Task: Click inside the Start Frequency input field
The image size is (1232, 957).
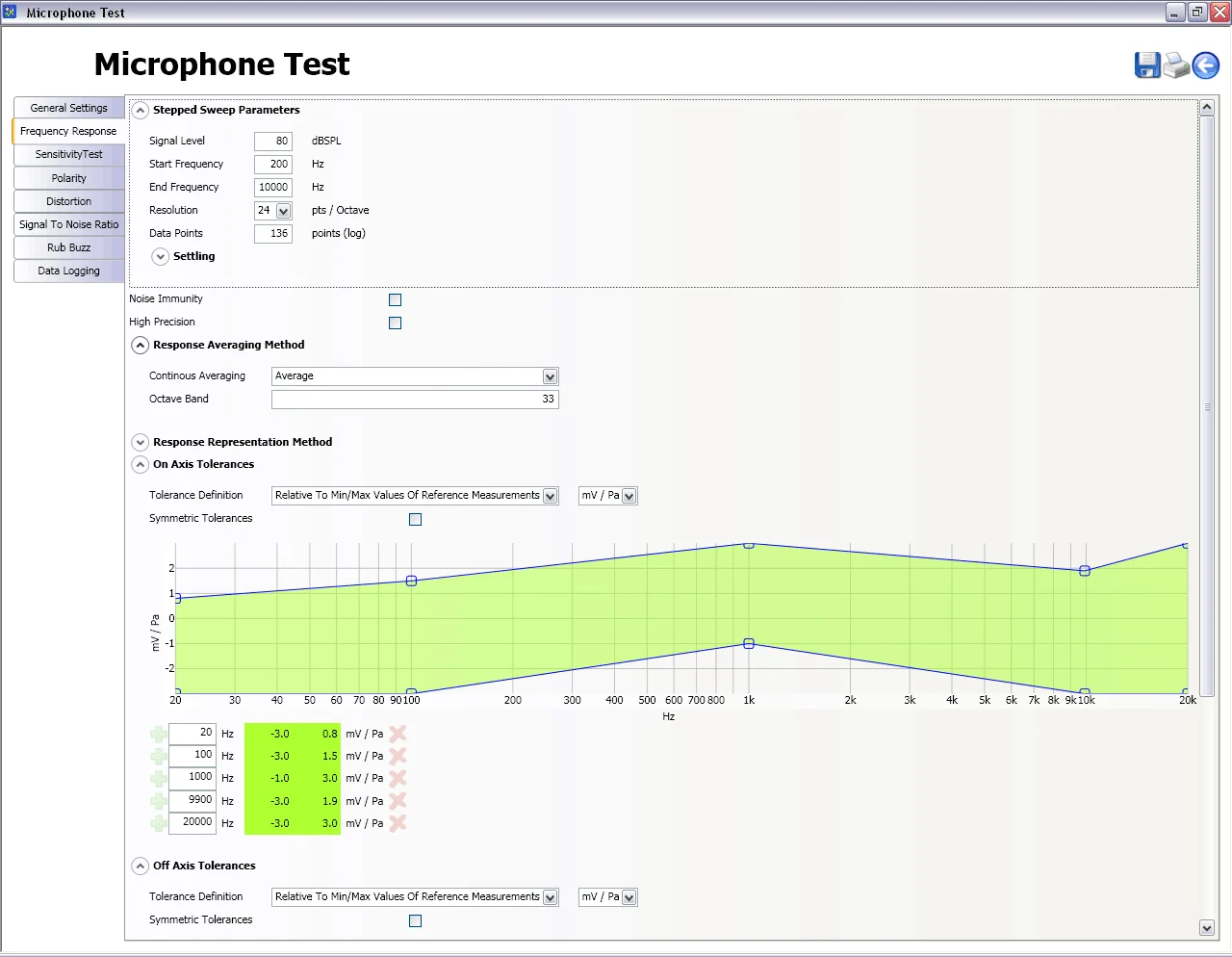Action: point(272,164)
